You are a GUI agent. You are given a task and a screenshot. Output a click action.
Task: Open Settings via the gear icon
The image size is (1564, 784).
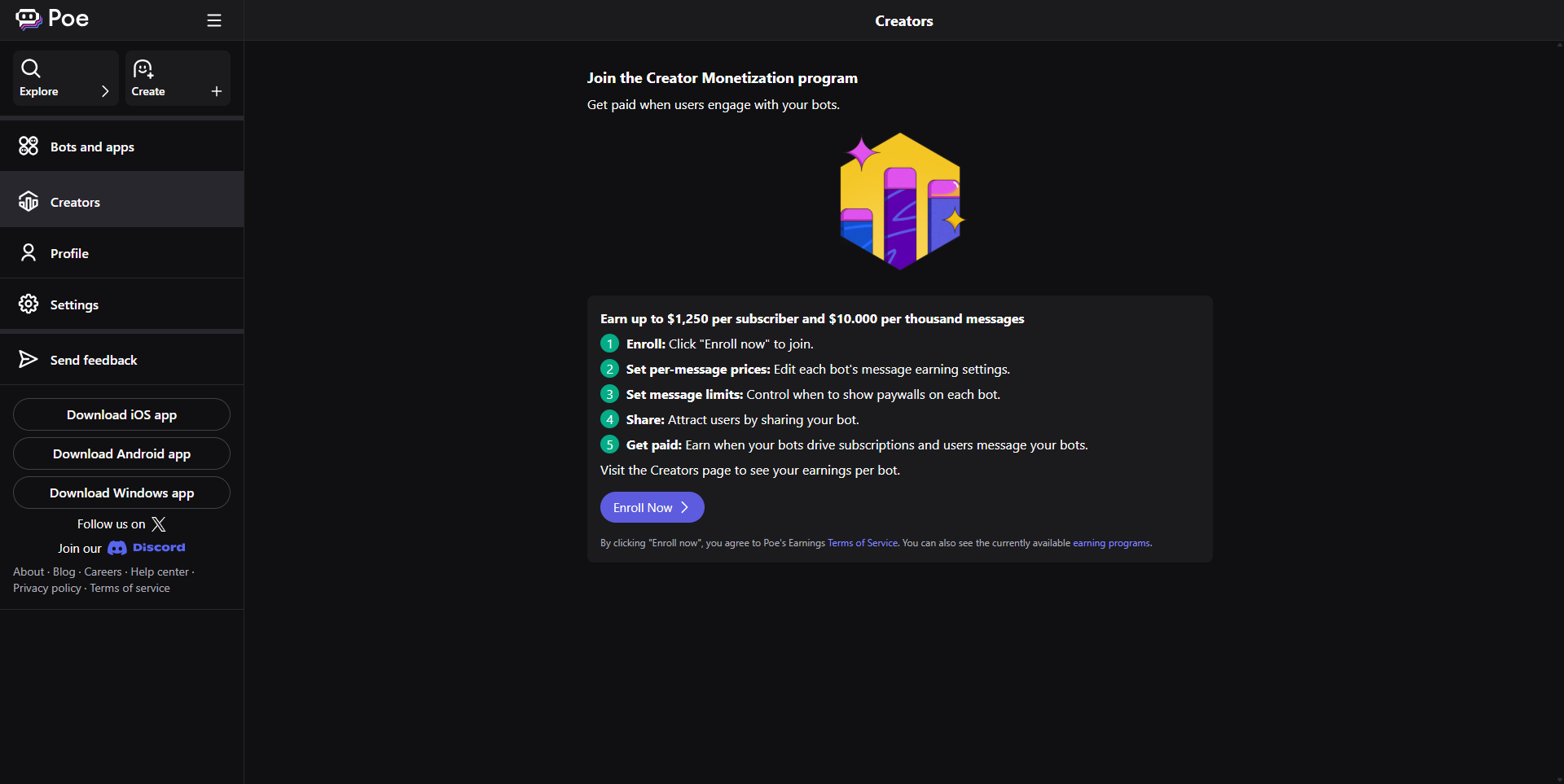pyautogui.click(x=29, y=304)
